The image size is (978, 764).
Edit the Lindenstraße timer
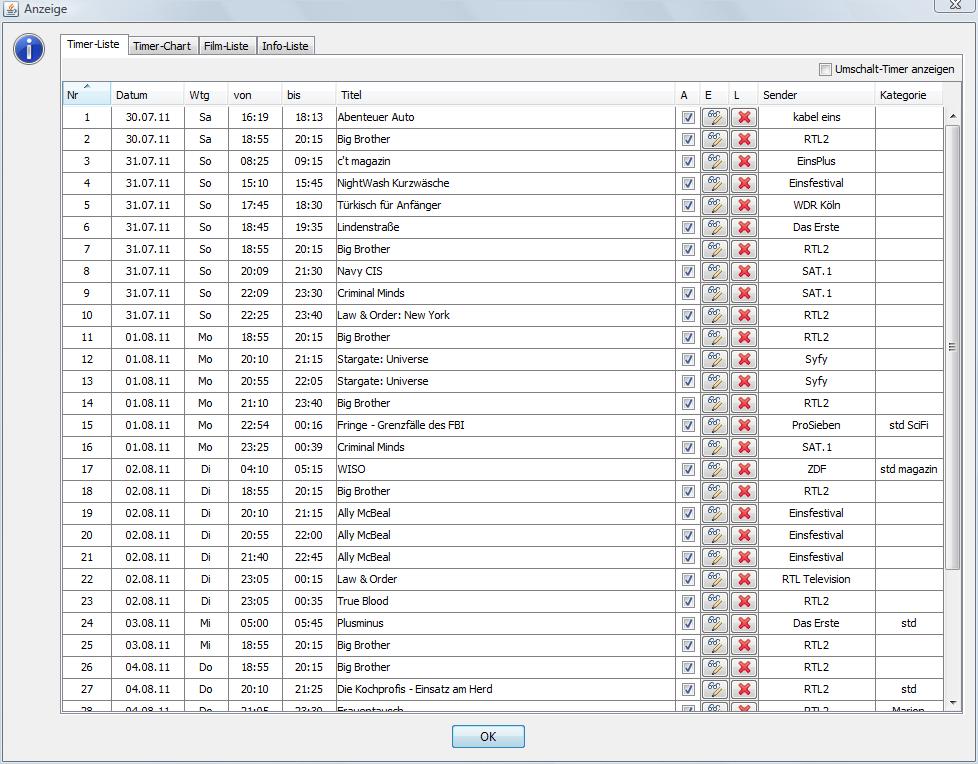715,228
